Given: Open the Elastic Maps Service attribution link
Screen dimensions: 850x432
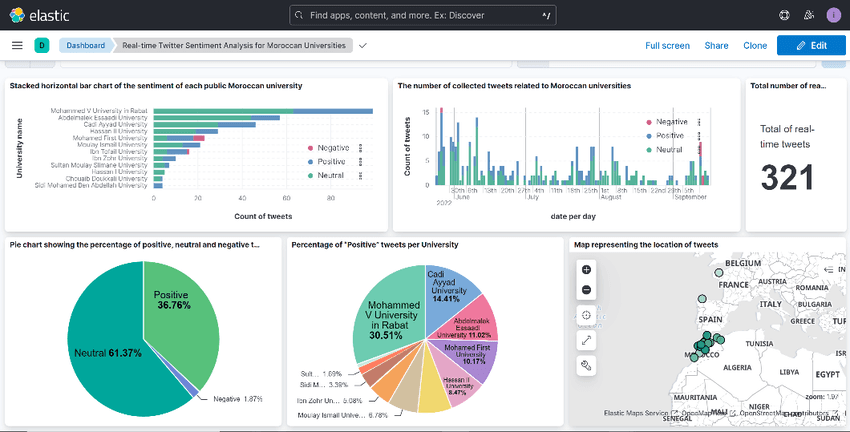Looking at the screenshot, I should coord(636,413).
